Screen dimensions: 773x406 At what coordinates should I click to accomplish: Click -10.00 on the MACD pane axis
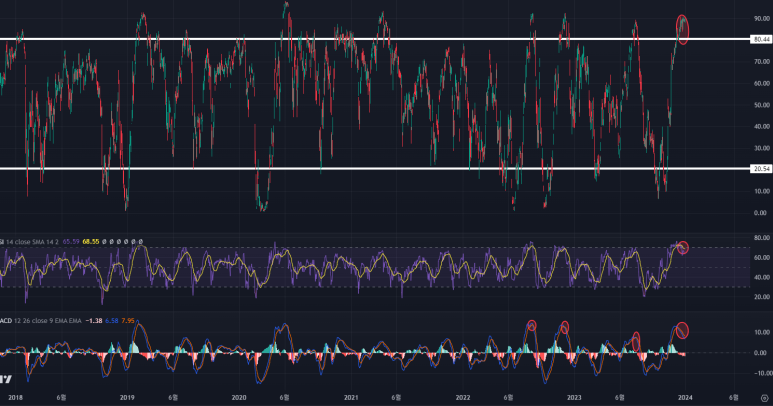click(x=763, y=373)
